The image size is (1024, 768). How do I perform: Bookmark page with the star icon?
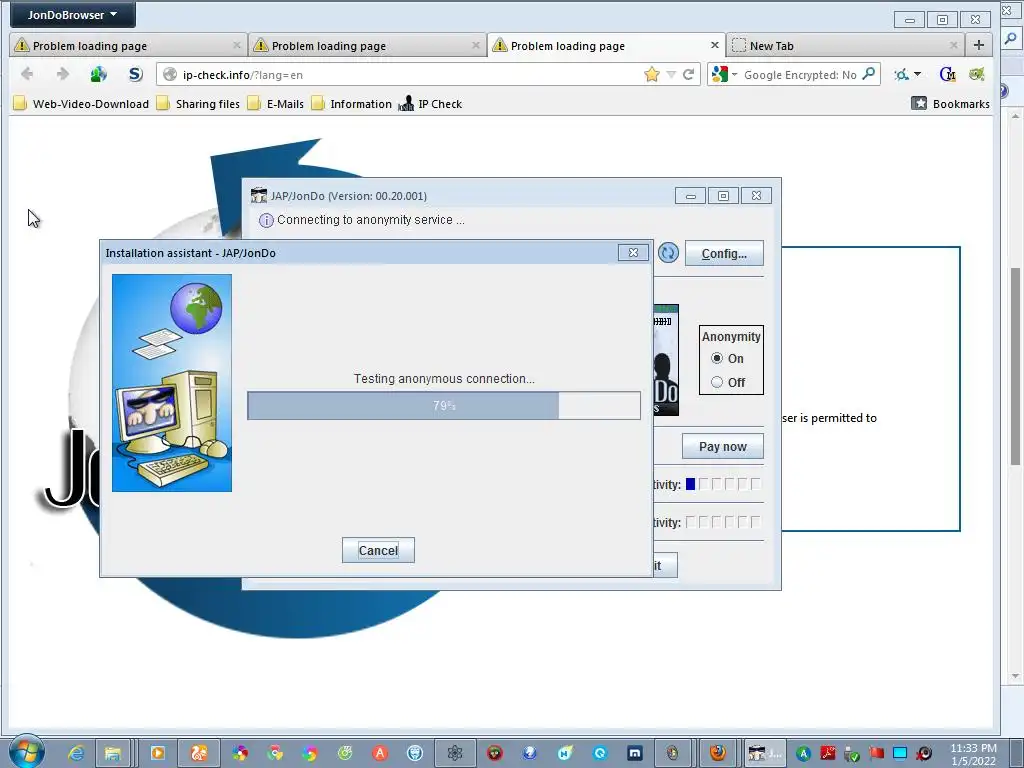[x=651, y=74]
